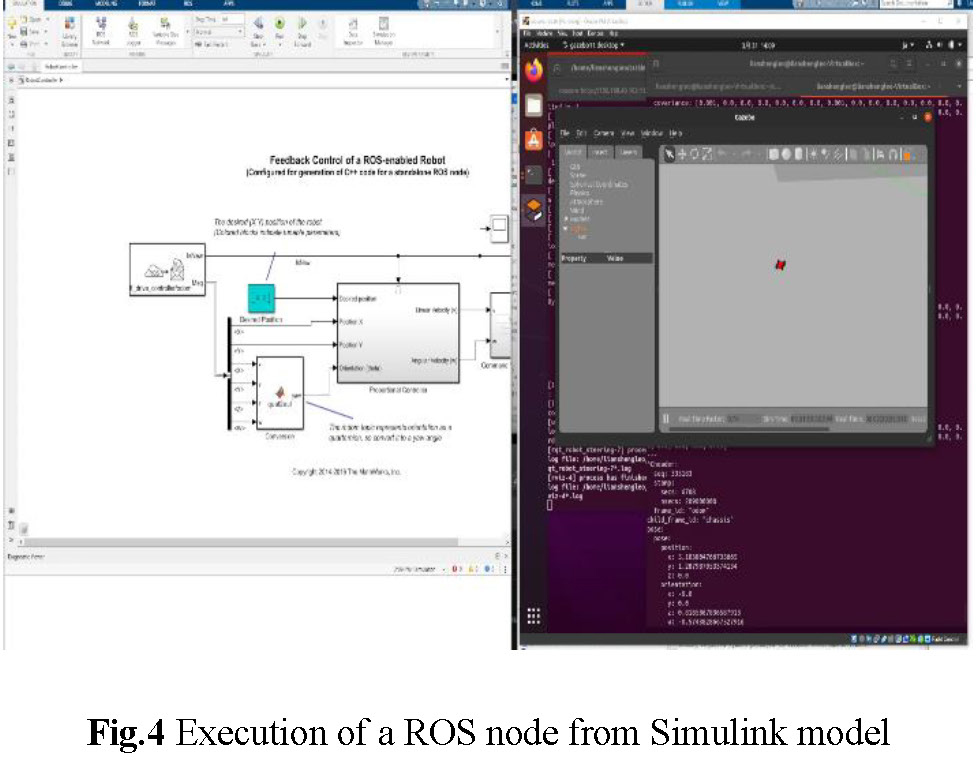Screen dimensions: 976x760
Task: Open the Data Inspector in Simulink
Action: tap(353, 29)
